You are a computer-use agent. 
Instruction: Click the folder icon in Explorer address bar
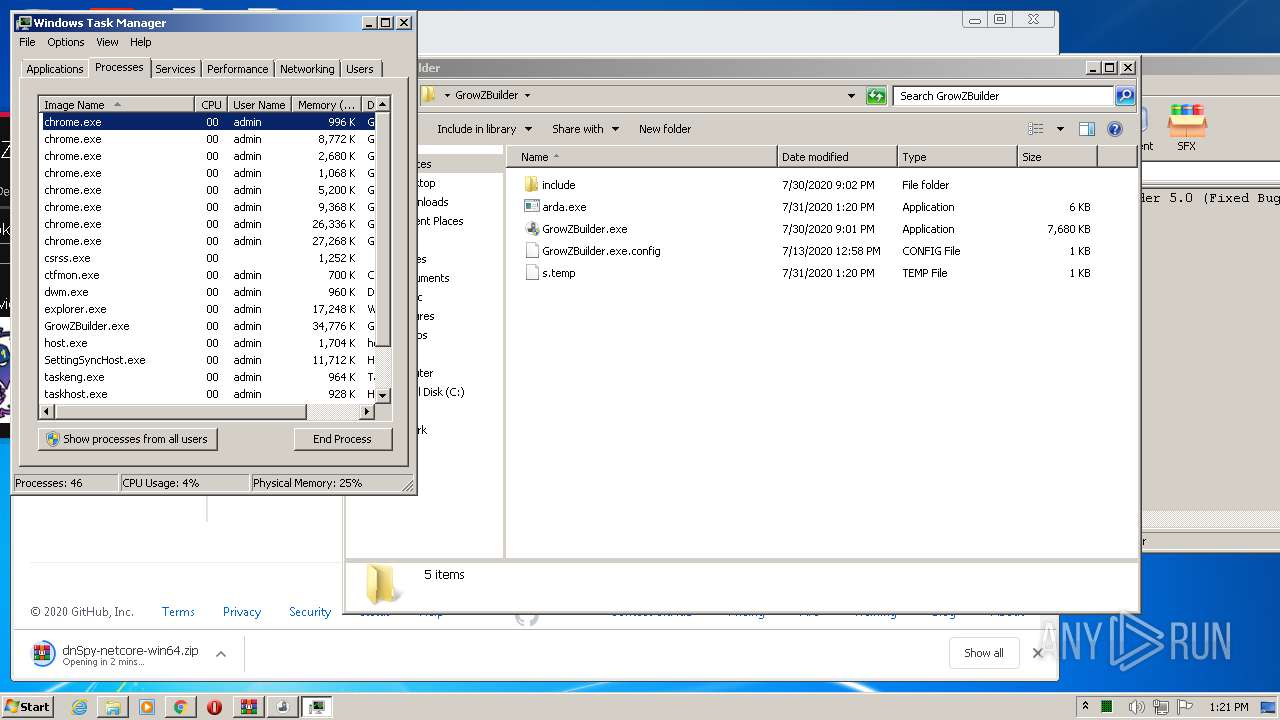(x=429, y=95)
